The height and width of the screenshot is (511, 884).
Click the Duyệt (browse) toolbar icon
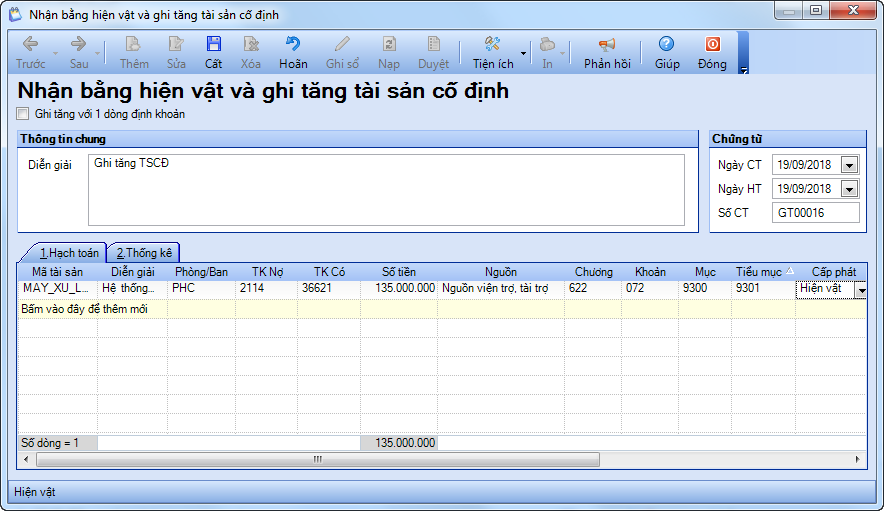tap(434, 52)
